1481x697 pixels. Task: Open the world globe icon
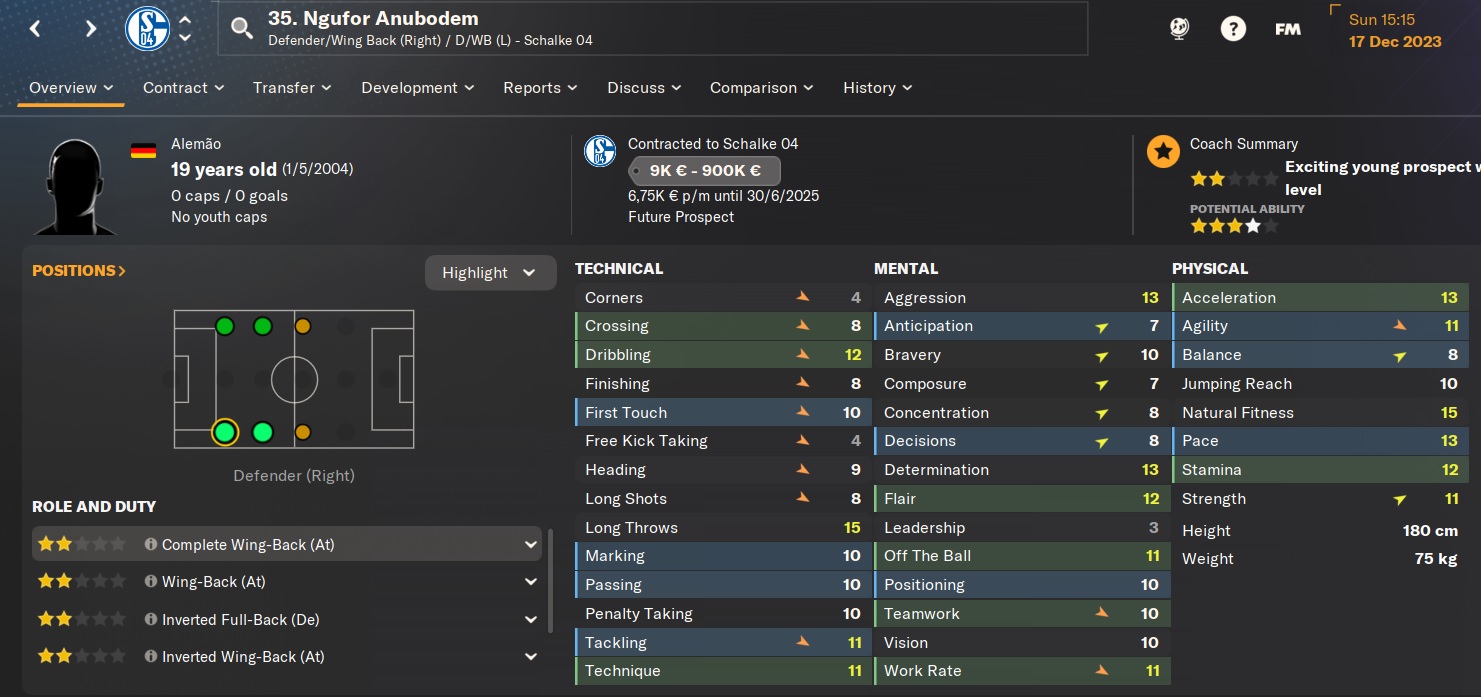tap(1179, 28)
